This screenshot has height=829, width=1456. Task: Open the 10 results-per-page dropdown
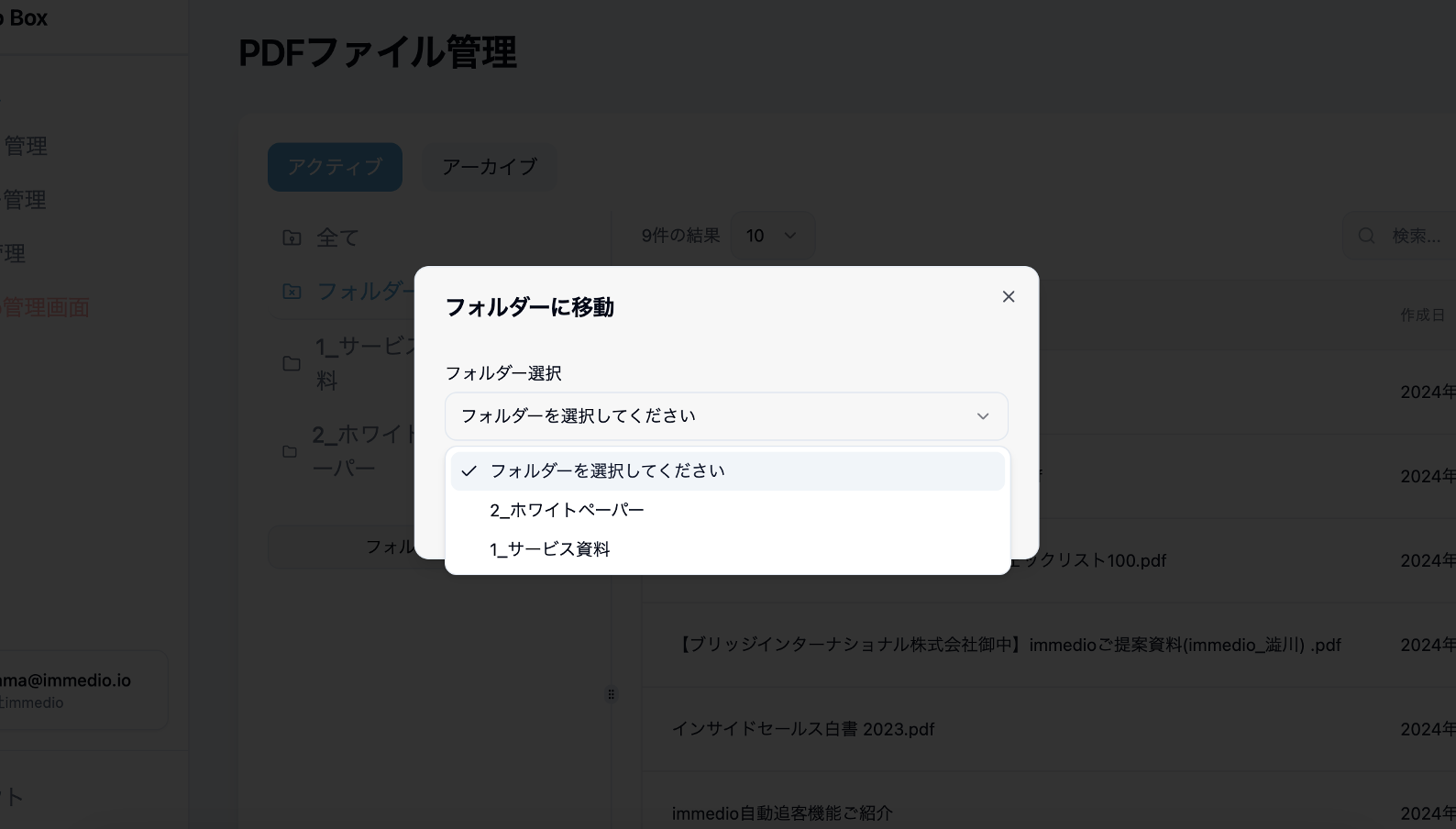point(771,236)
